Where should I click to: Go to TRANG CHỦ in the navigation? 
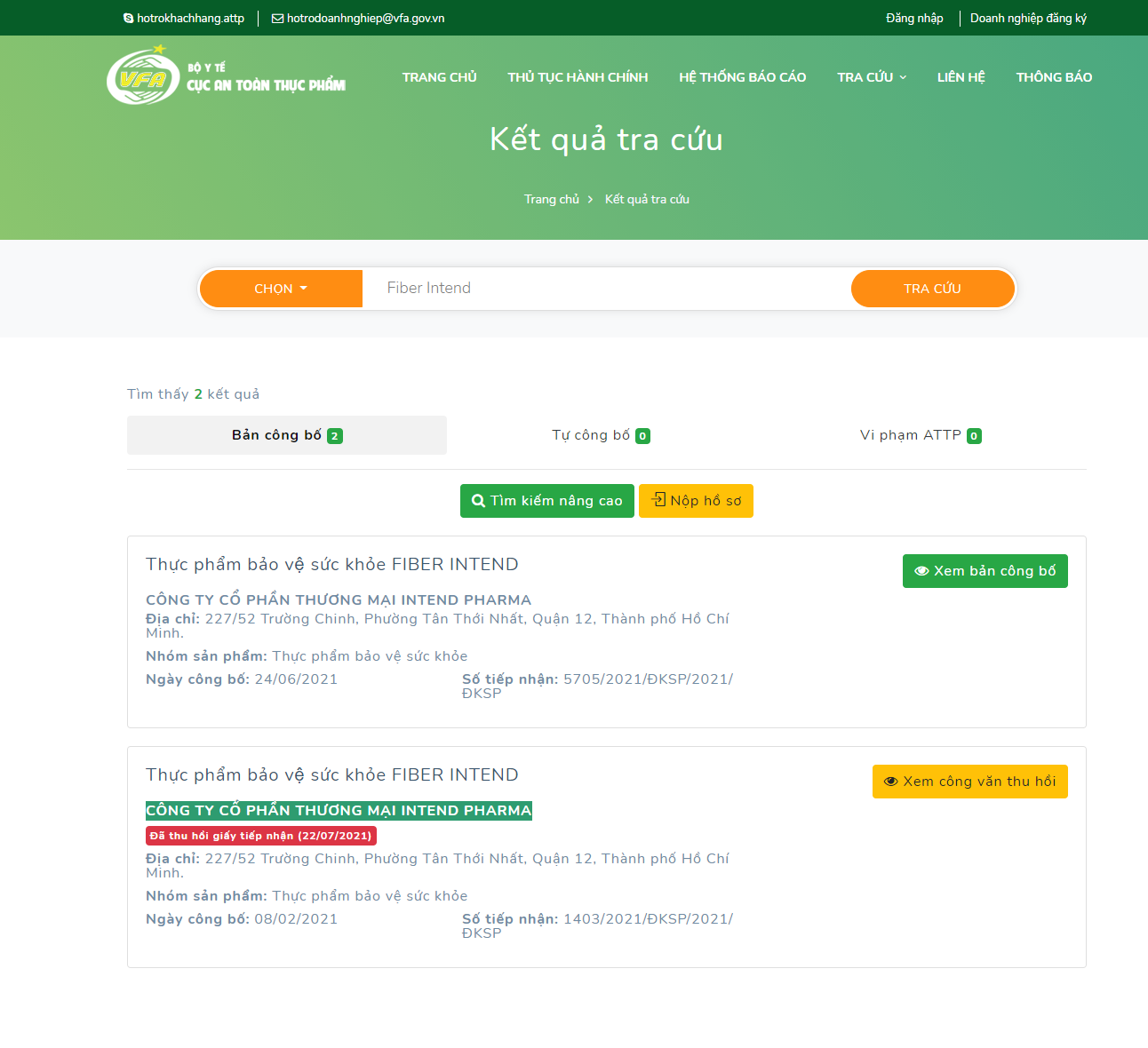click(x=439, y=77)
